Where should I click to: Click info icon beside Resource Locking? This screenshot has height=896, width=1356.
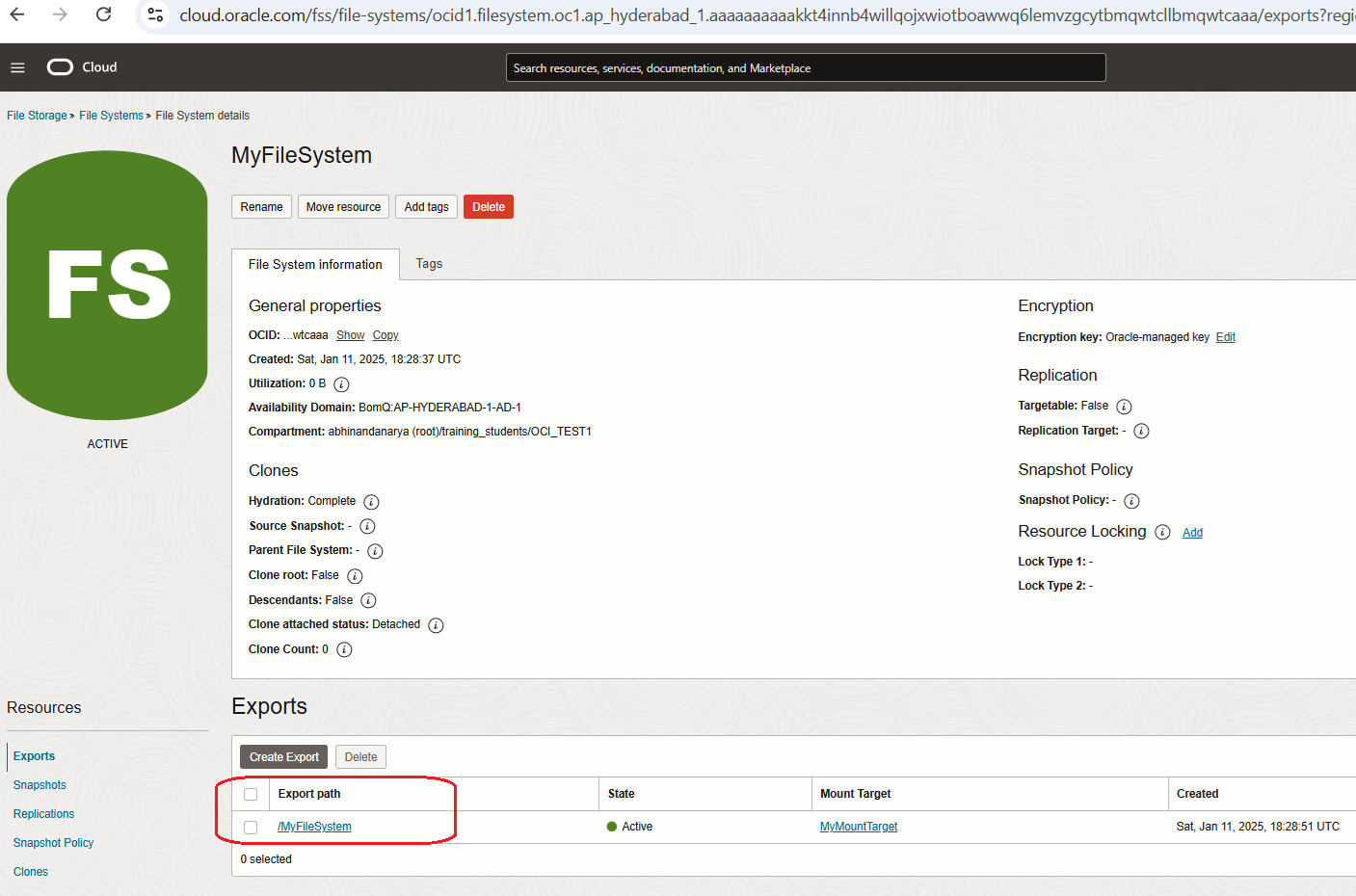point(1162,533)
